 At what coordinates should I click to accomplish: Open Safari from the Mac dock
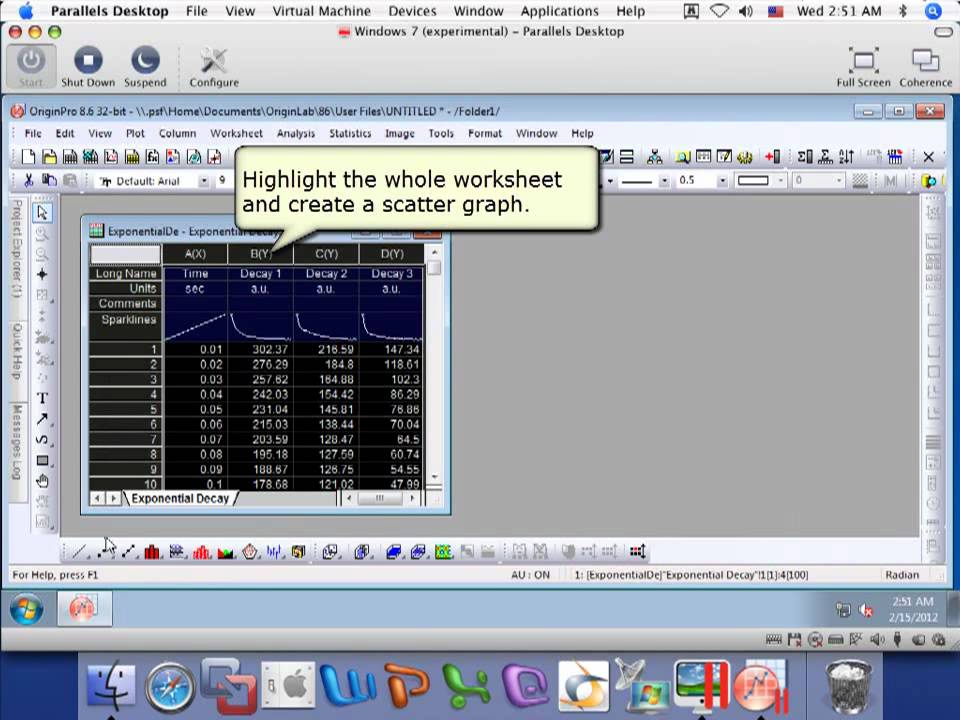tap(170, 688)
